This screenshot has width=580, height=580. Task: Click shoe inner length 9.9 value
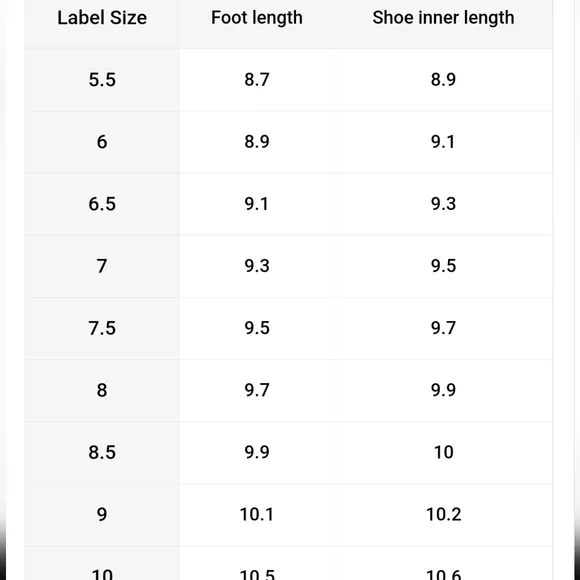443,390
